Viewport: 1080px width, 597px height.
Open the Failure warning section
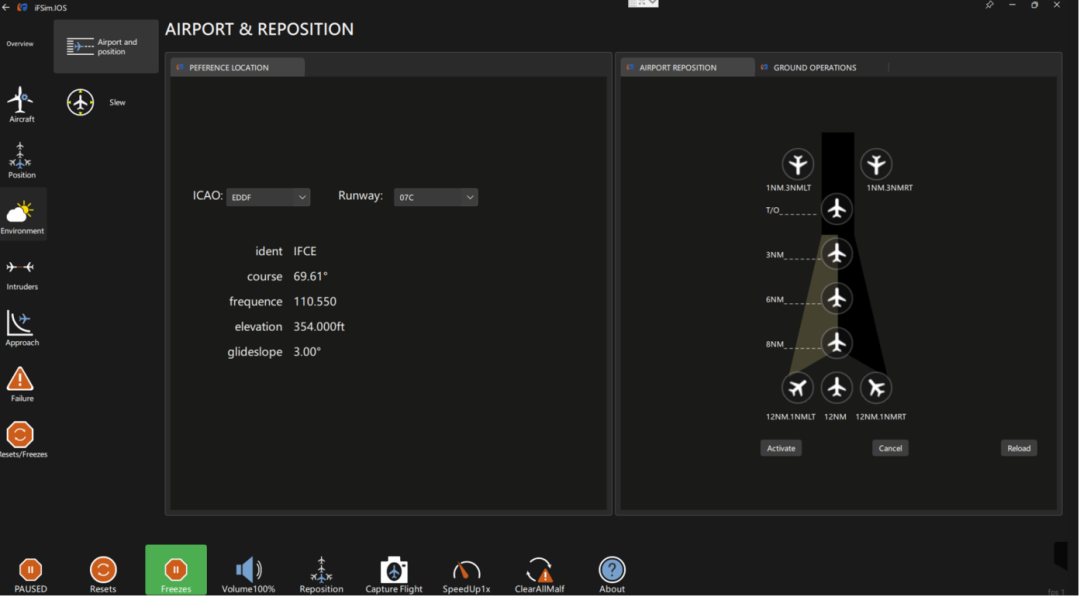(x=21, y=383)
